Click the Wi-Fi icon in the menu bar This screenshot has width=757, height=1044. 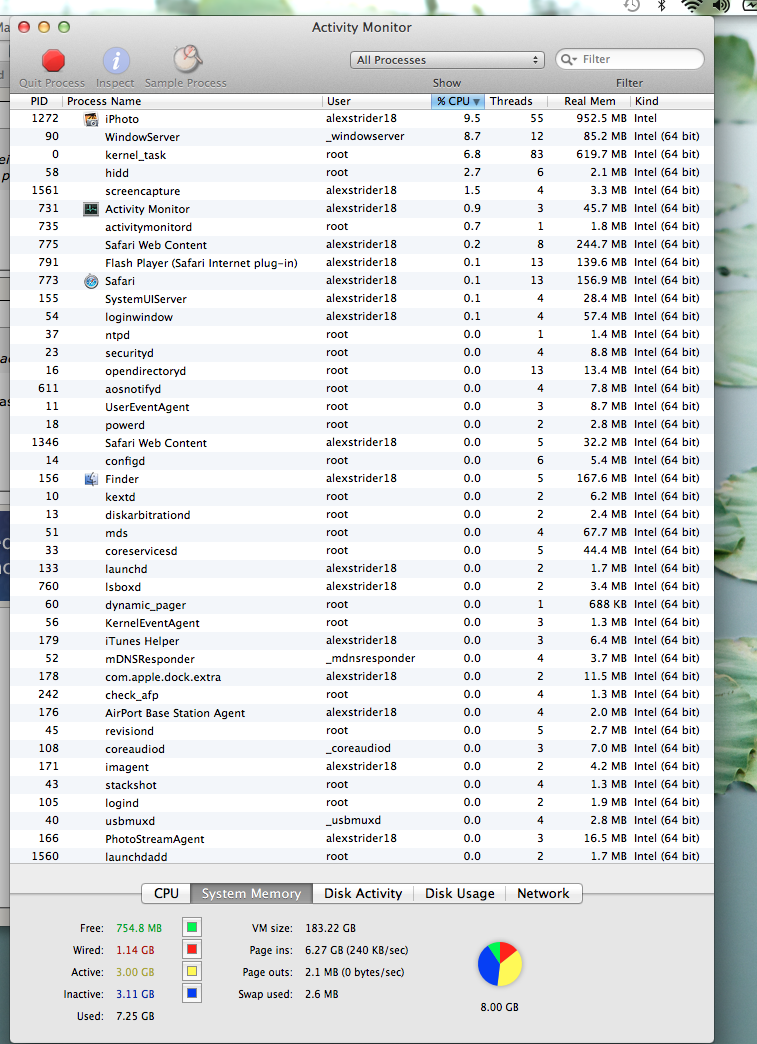tap(692, 5)
